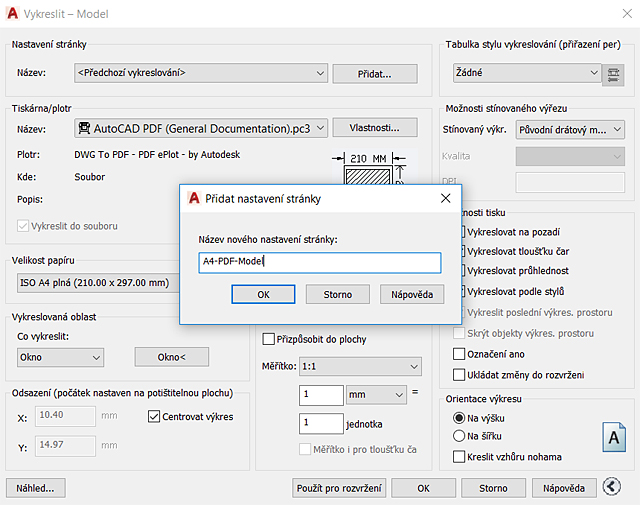The width and height of the screenshot is (640, 505).
Task: Click the Přidat... button
Action: (x=375, y=74)
